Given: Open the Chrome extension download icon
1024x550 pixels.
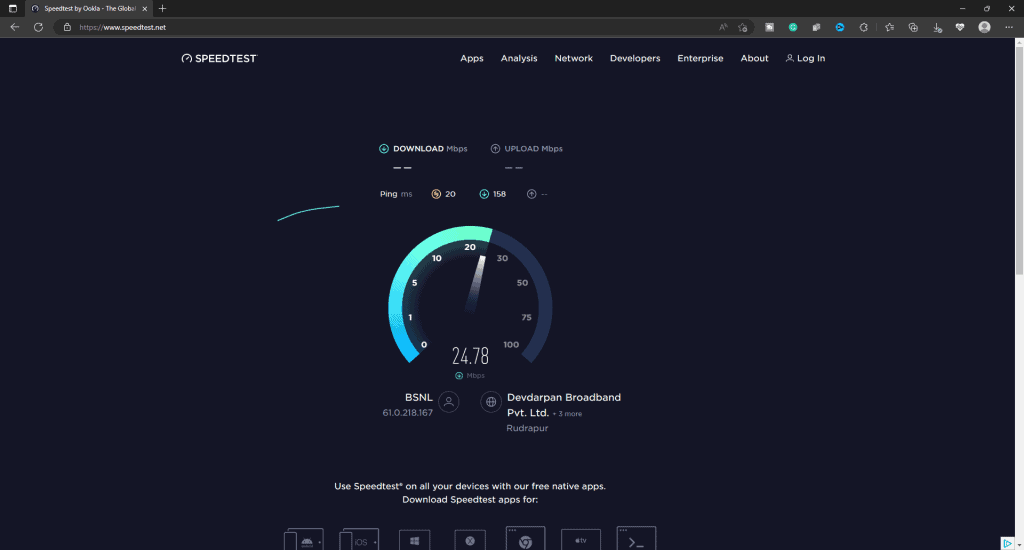Looking at the screenshot, I should pyautogui.click(x=525, y=539).
